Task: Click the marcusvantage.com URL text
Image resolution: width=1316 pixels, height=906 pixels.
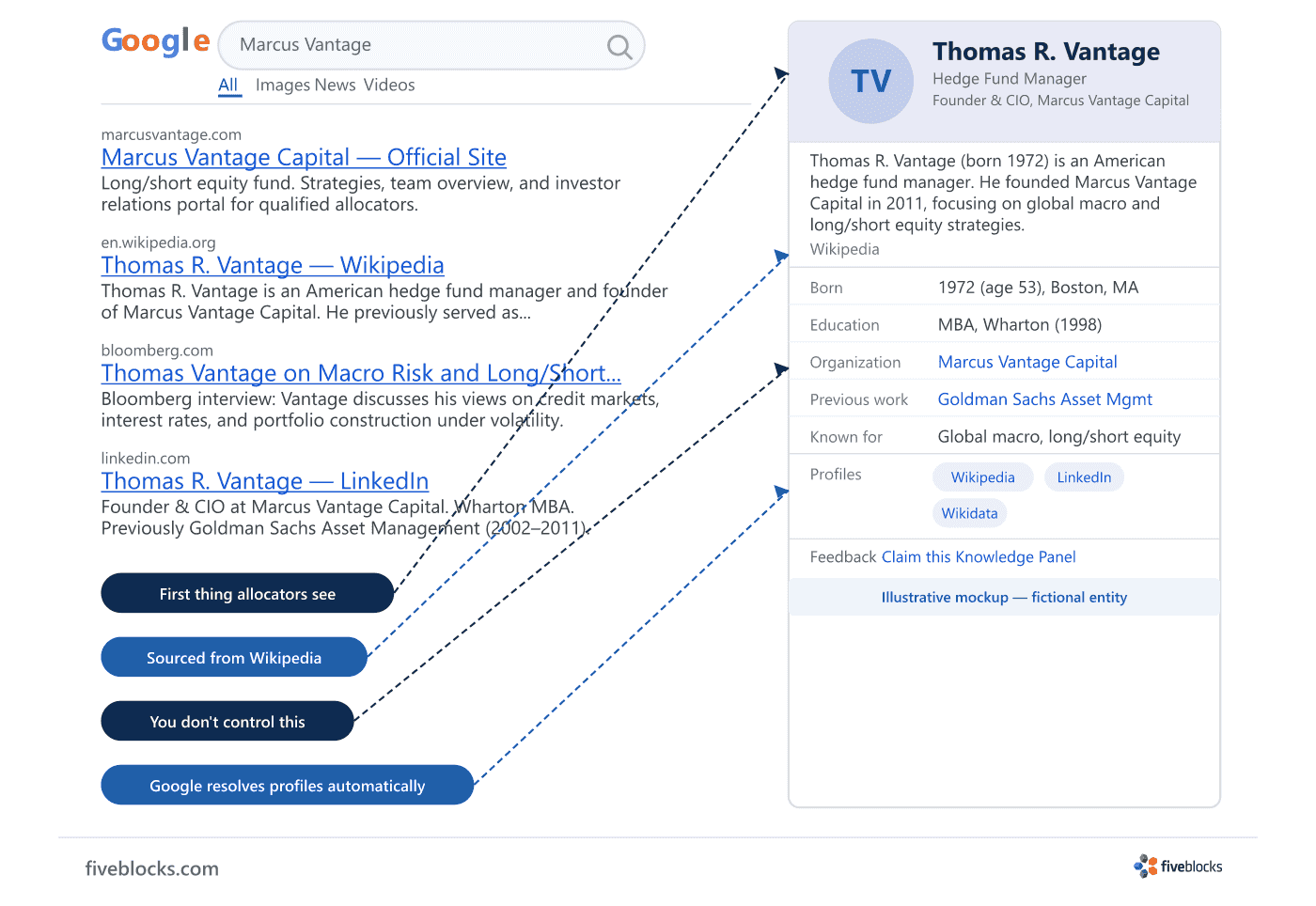Action: click(171, 135)
